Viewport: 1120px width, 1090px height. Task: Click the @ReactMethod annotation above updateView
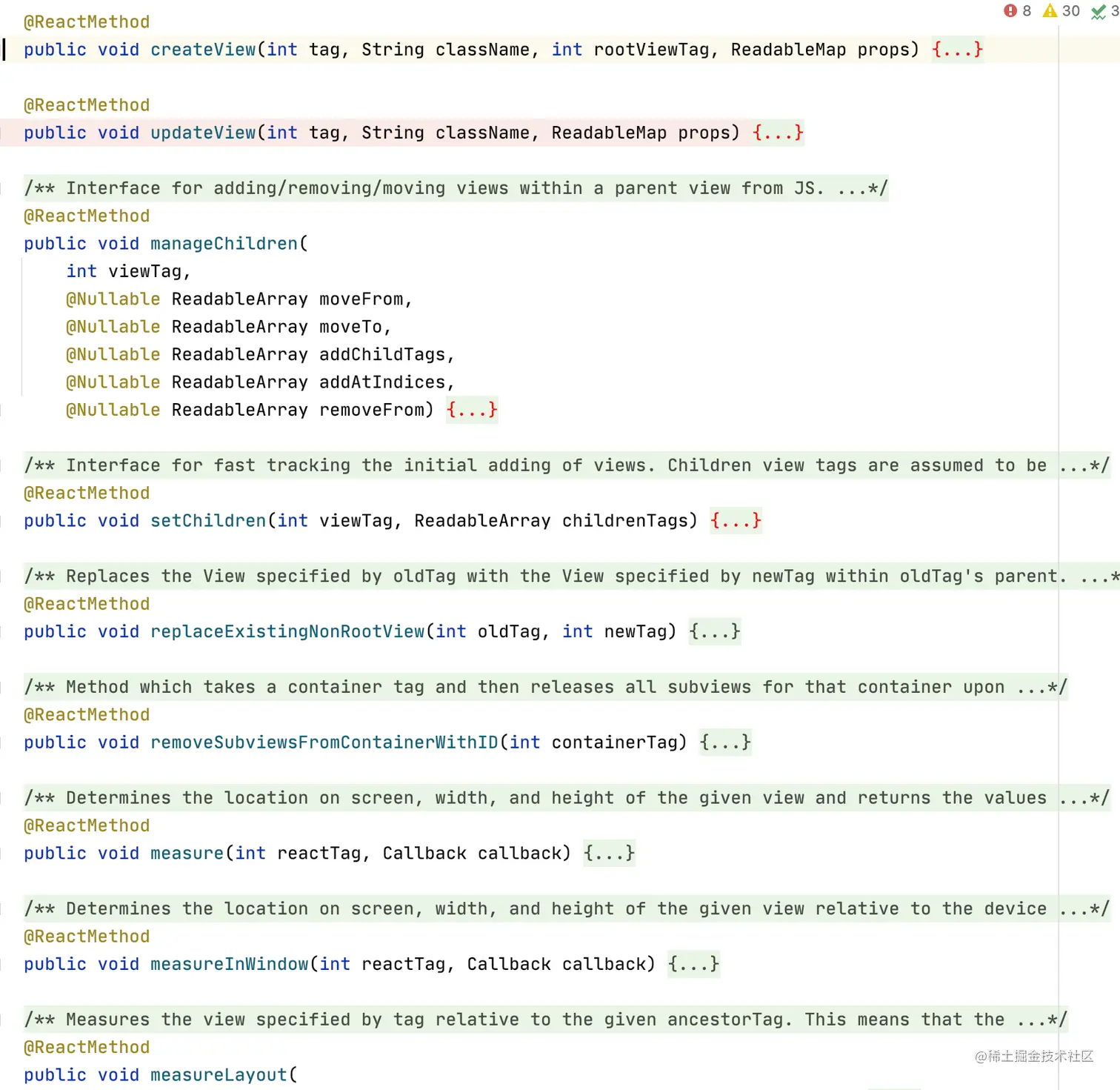pyautogui.click(x=87, y=105)
